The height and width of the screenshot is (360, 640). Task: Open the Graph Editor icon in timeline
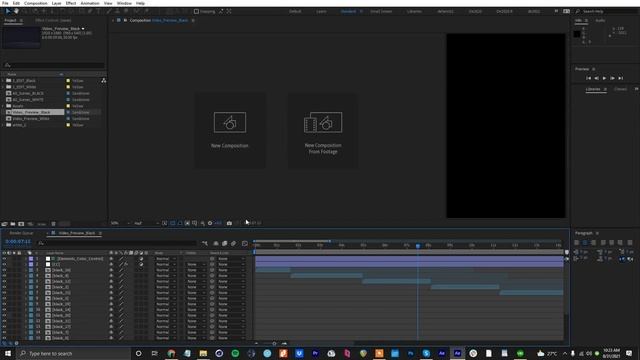click(244, 243)
